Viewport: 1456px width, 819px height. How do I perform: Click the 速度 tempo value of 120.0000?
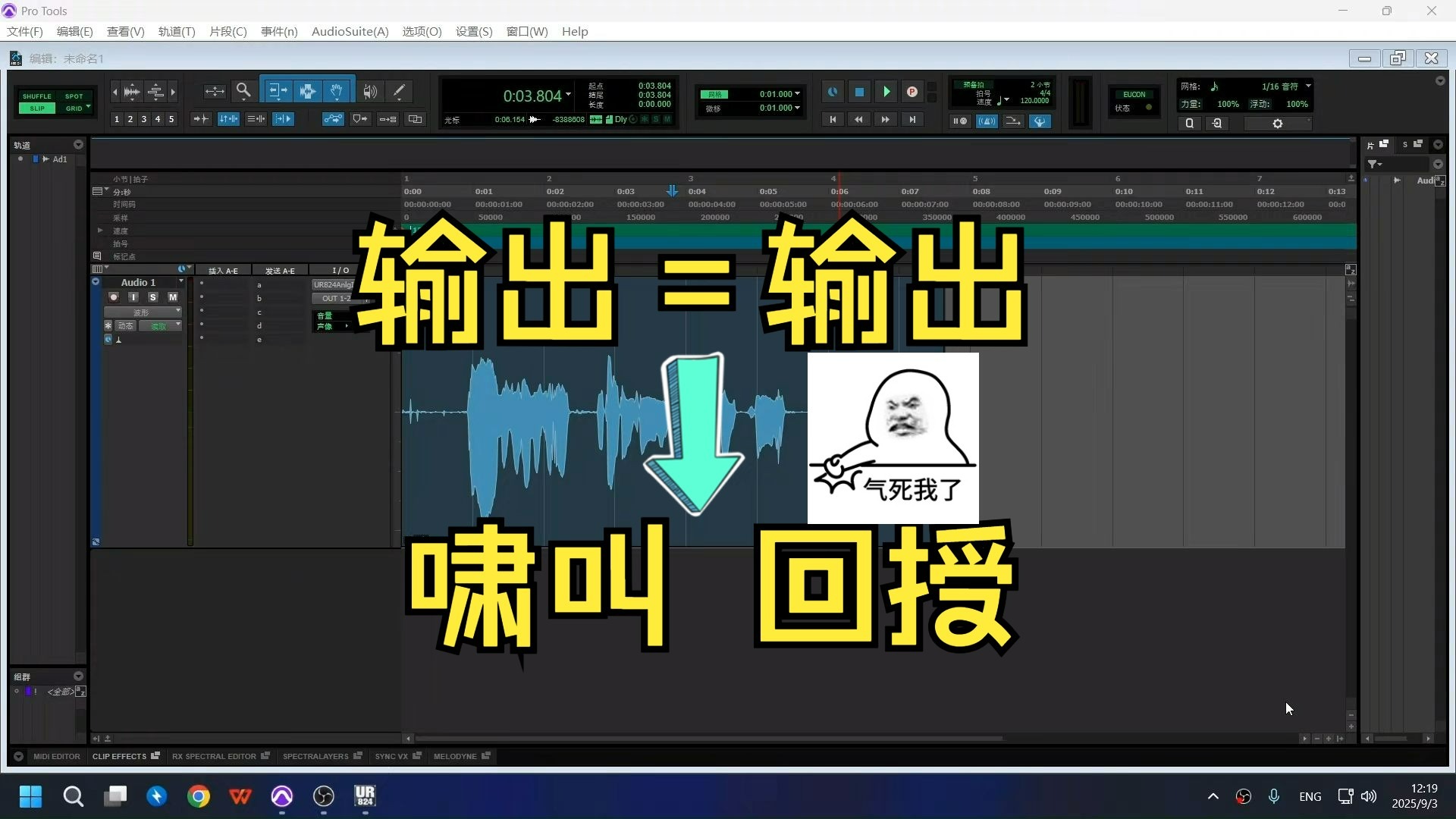click(1033, 100)
